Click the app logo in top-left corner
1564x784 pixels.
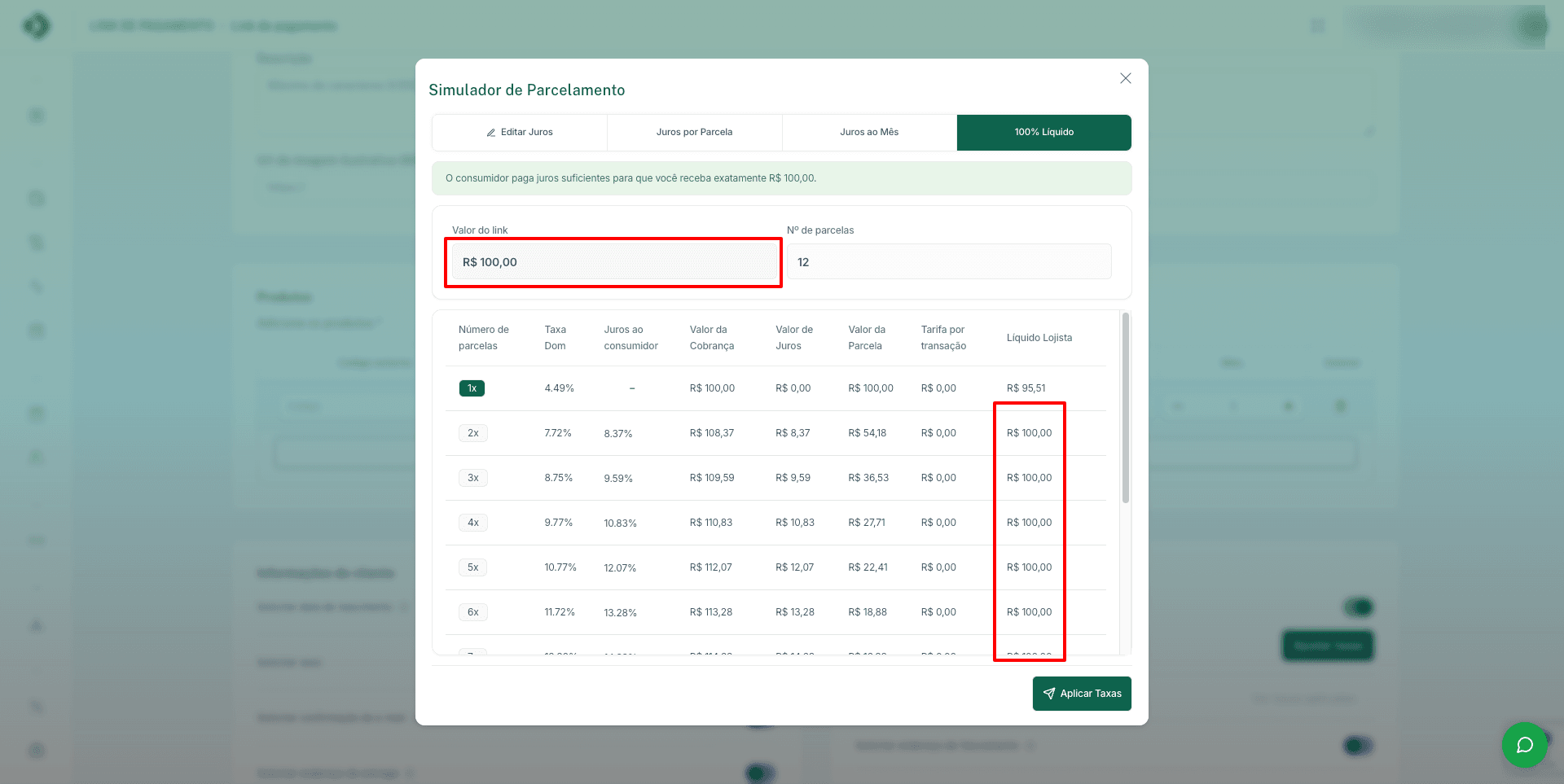tap(37, 26)
